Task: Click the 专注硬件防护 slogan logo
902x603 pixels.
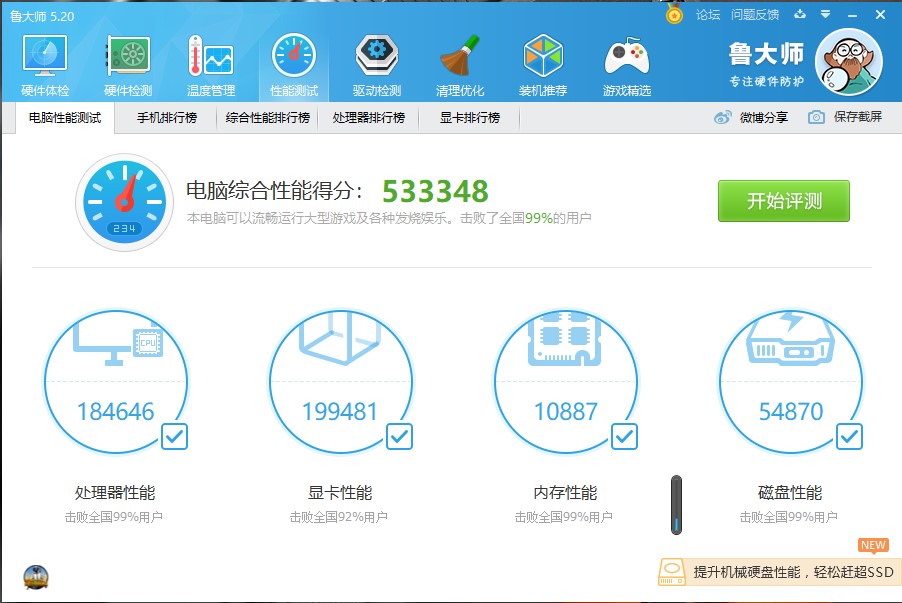Action: click(x=766, y=81)
